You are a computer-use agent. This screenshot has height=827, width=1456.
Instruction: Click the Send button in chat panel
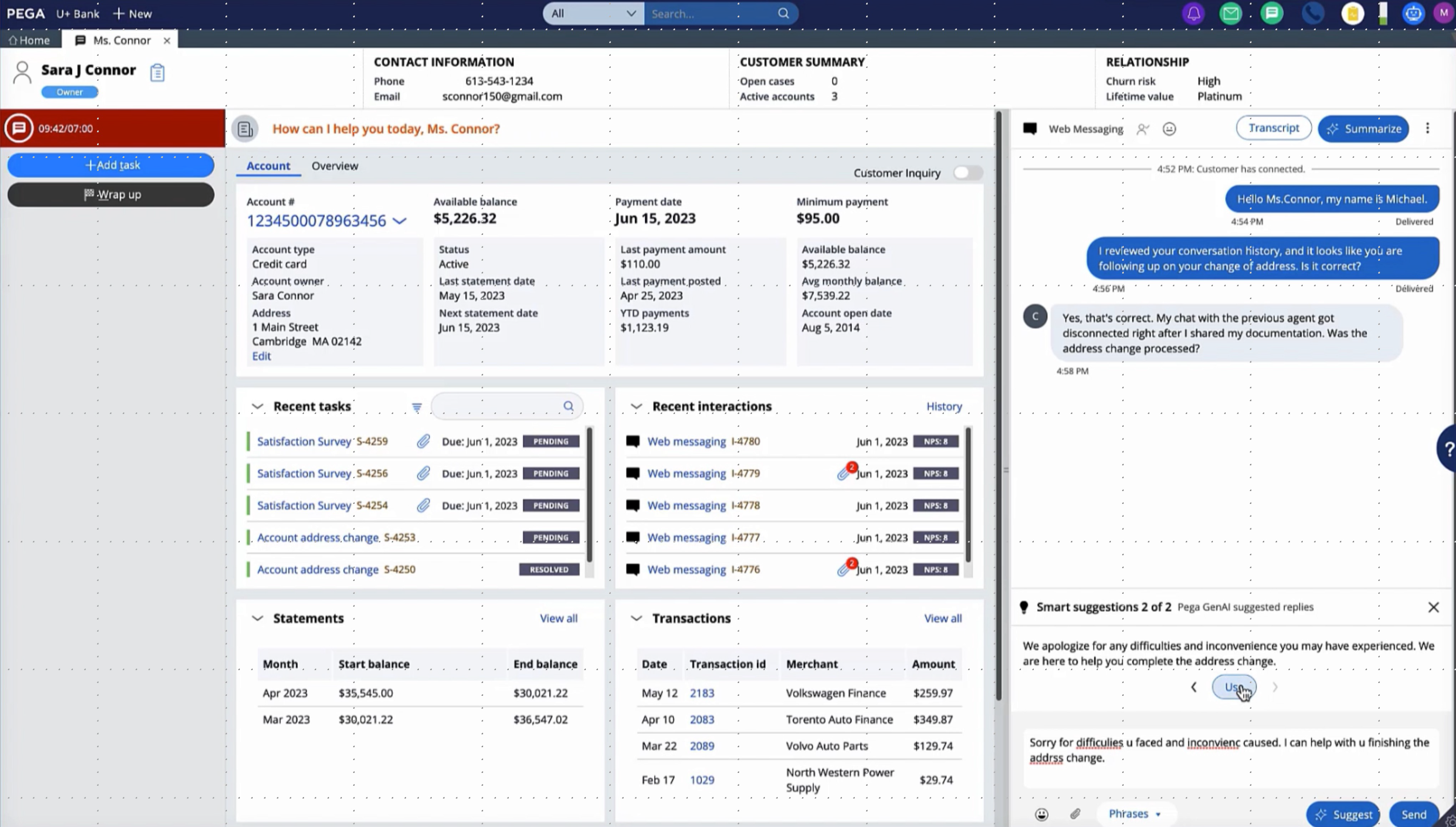(x=1414, y=813)
